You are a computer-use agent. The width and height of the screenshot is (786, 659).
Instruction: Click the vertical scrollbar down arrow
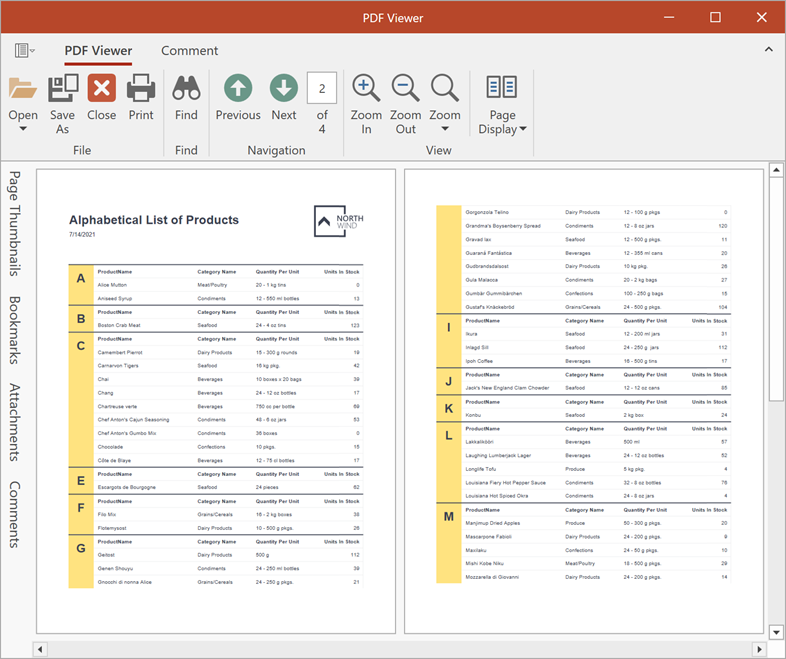pyautogui.click(x=776, y=632)
